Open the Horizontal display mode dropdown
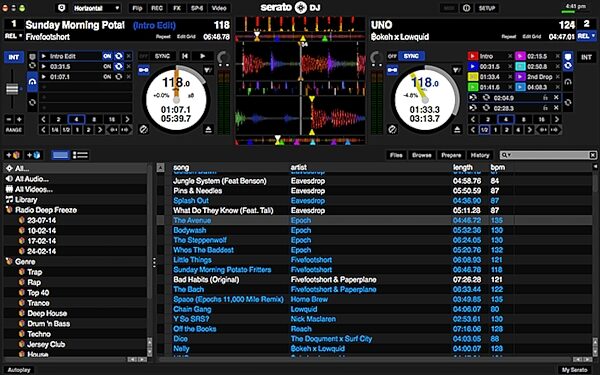The height and width of the screenshot is (375, 600). [97, 8]
